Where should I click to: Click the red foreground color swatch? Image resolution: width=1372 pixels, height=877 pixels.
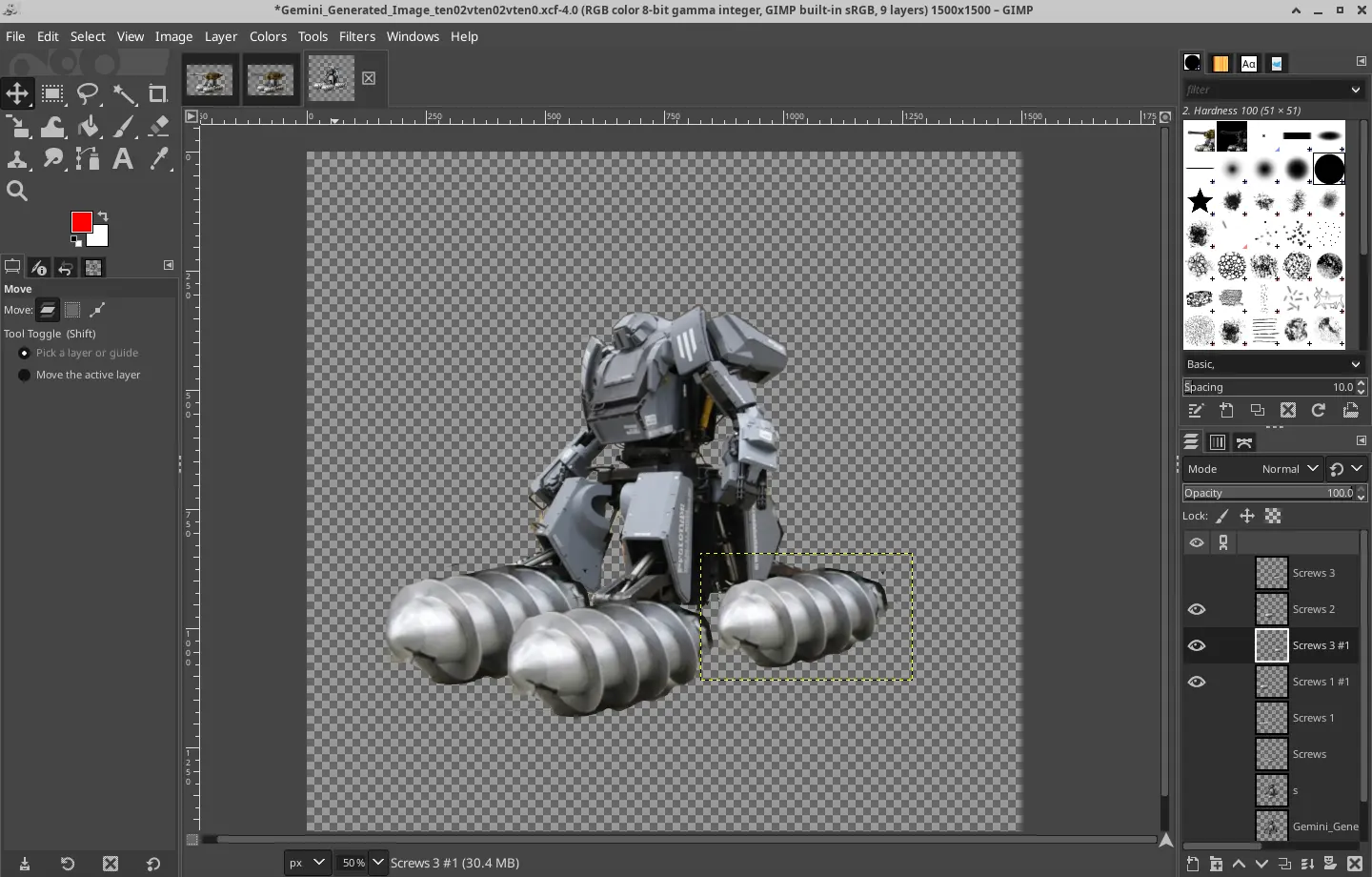pos(81,222)
